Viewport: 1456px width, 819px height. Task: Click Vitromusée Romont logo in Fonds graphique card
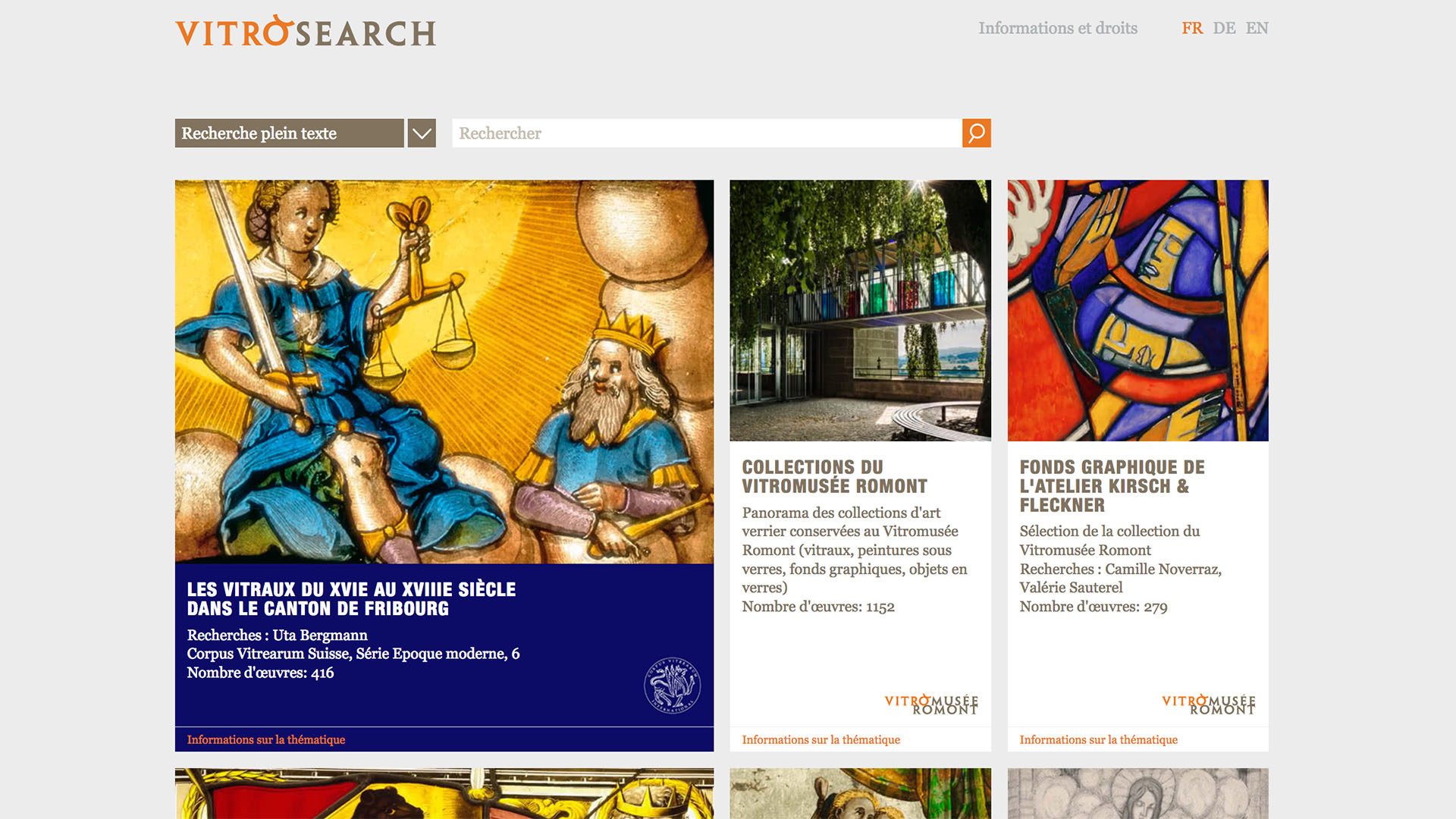pyautogui.click(x=1209, y=704)
